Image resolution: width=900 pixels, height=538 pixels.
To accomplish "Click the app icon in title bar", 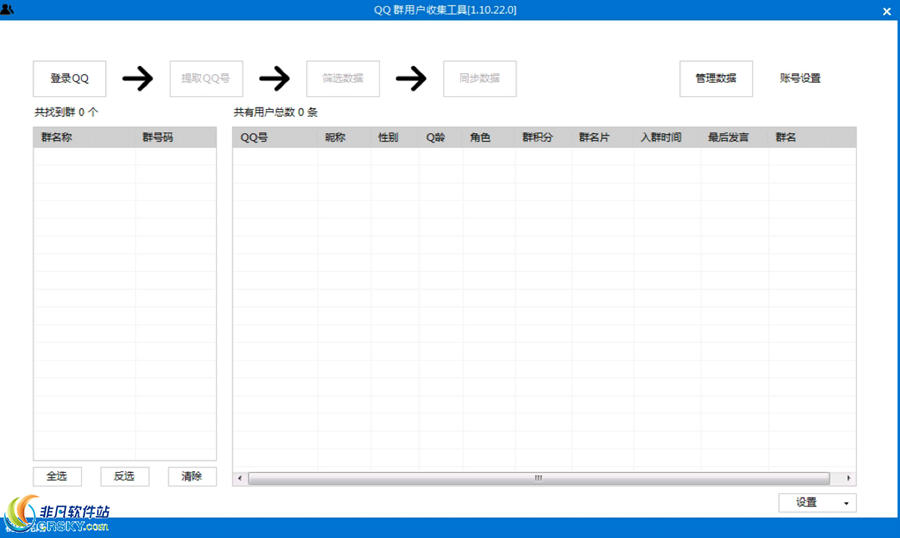I will (x=7, y=10).
